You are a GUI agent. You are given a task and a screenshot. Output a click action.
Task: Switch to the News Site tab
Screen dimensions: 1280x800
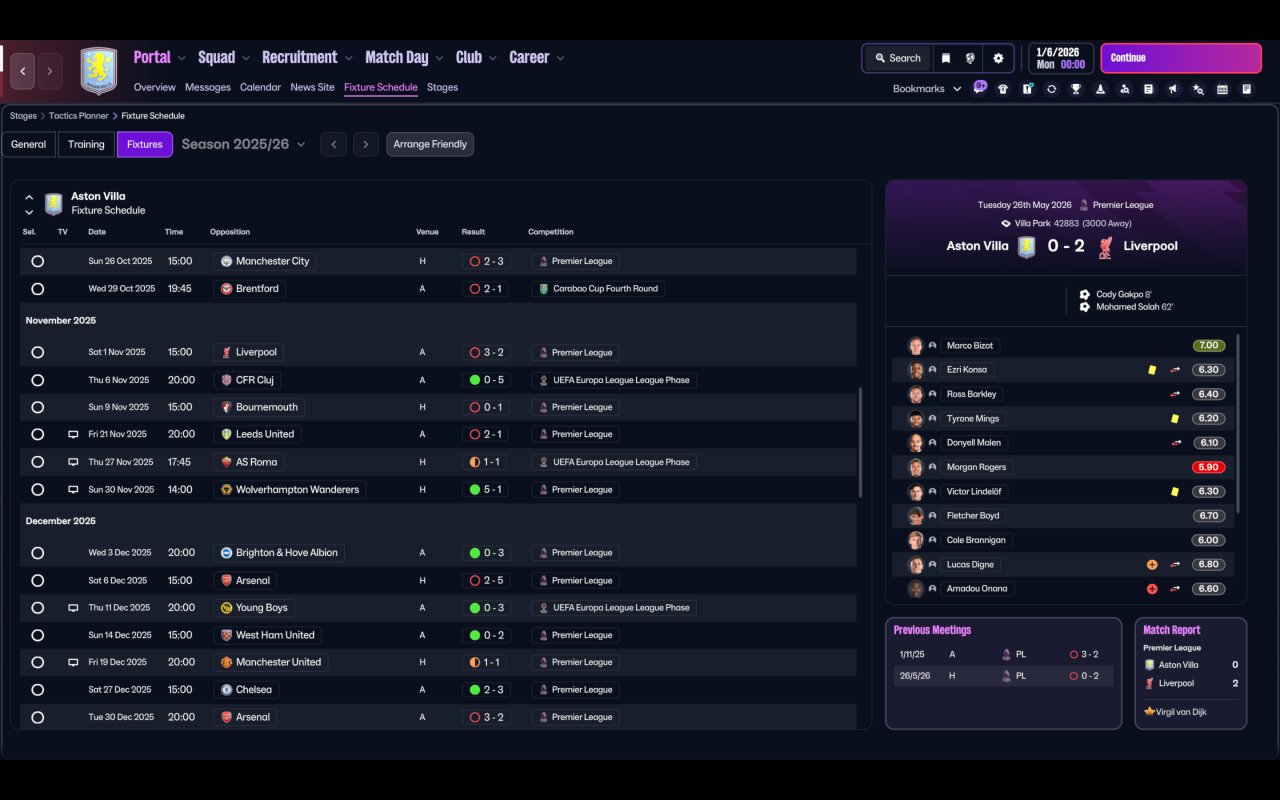(x=312, y=87)
